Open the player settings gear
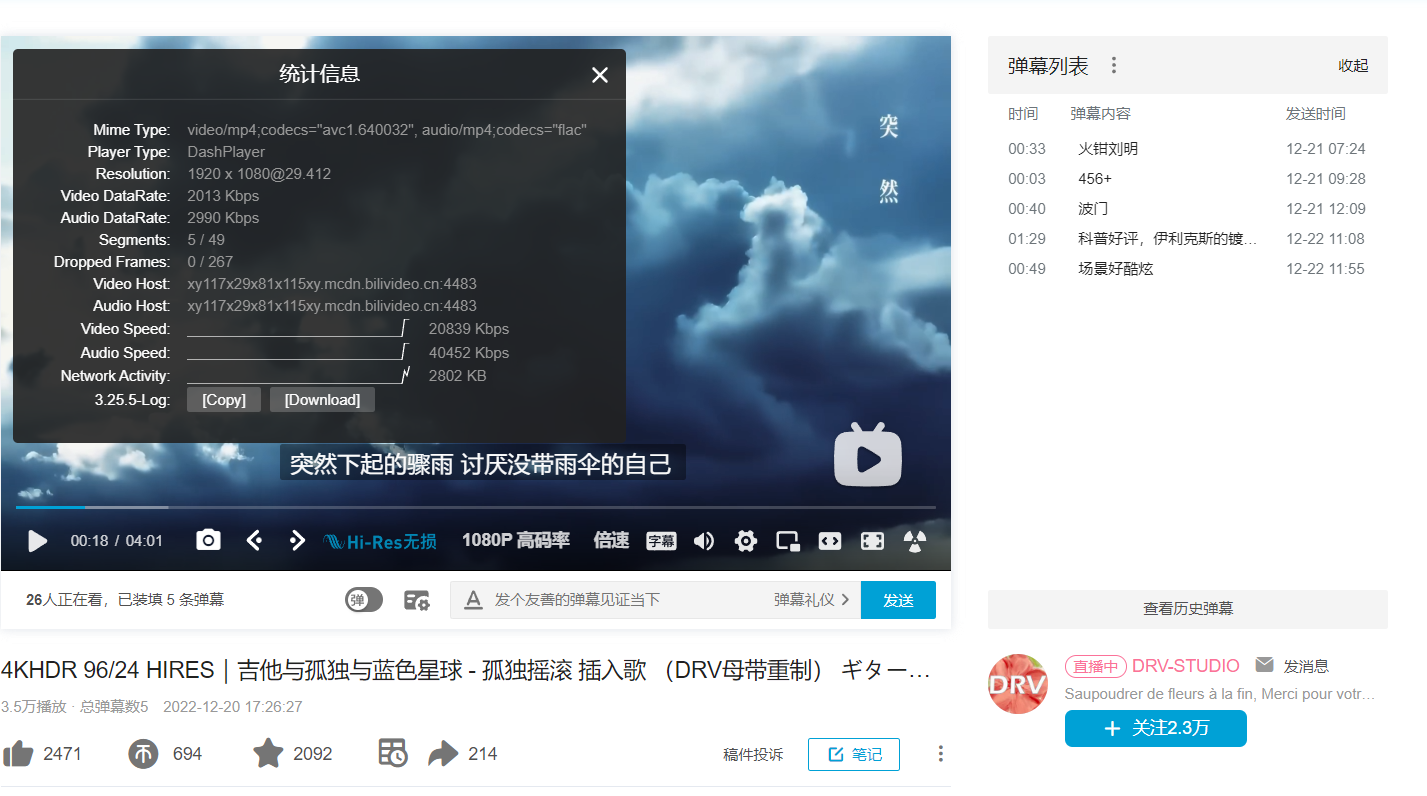1427x796 pixels. pos(745,540)
